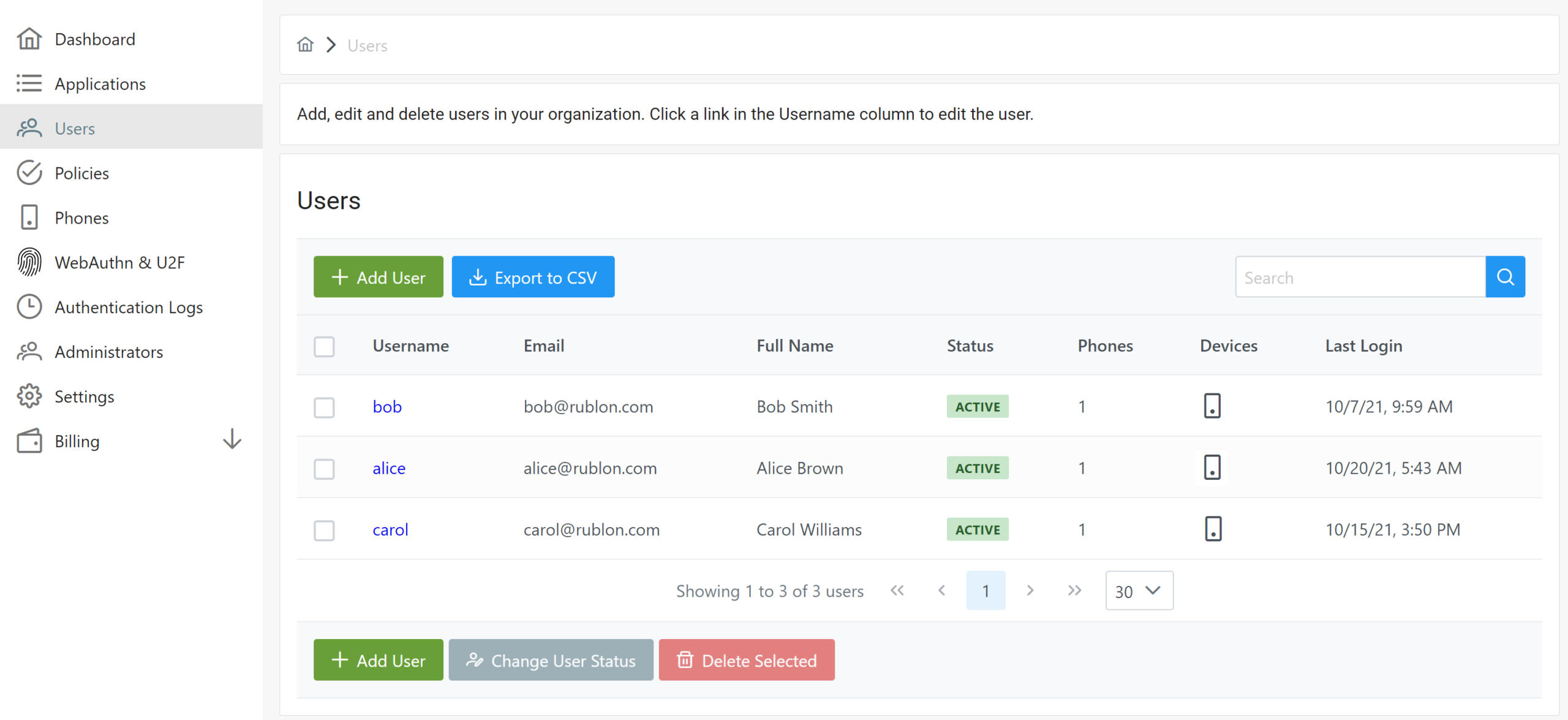Open the Policies menu item
The height and width of the screenshot is (720, 1568).
[x=81, y=173]
